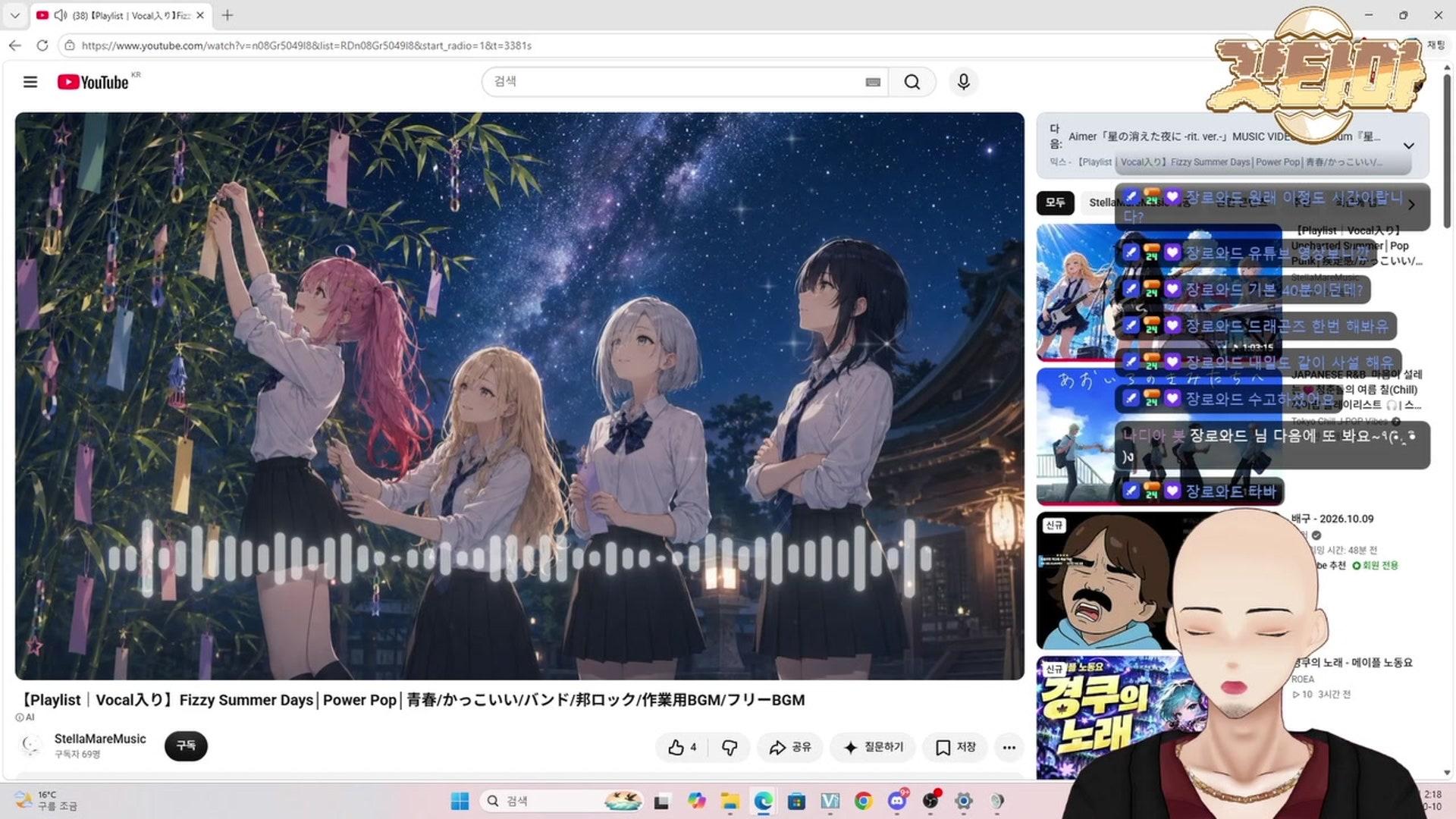Mute the browser tab via speaker icon

[x=61, y=15]
